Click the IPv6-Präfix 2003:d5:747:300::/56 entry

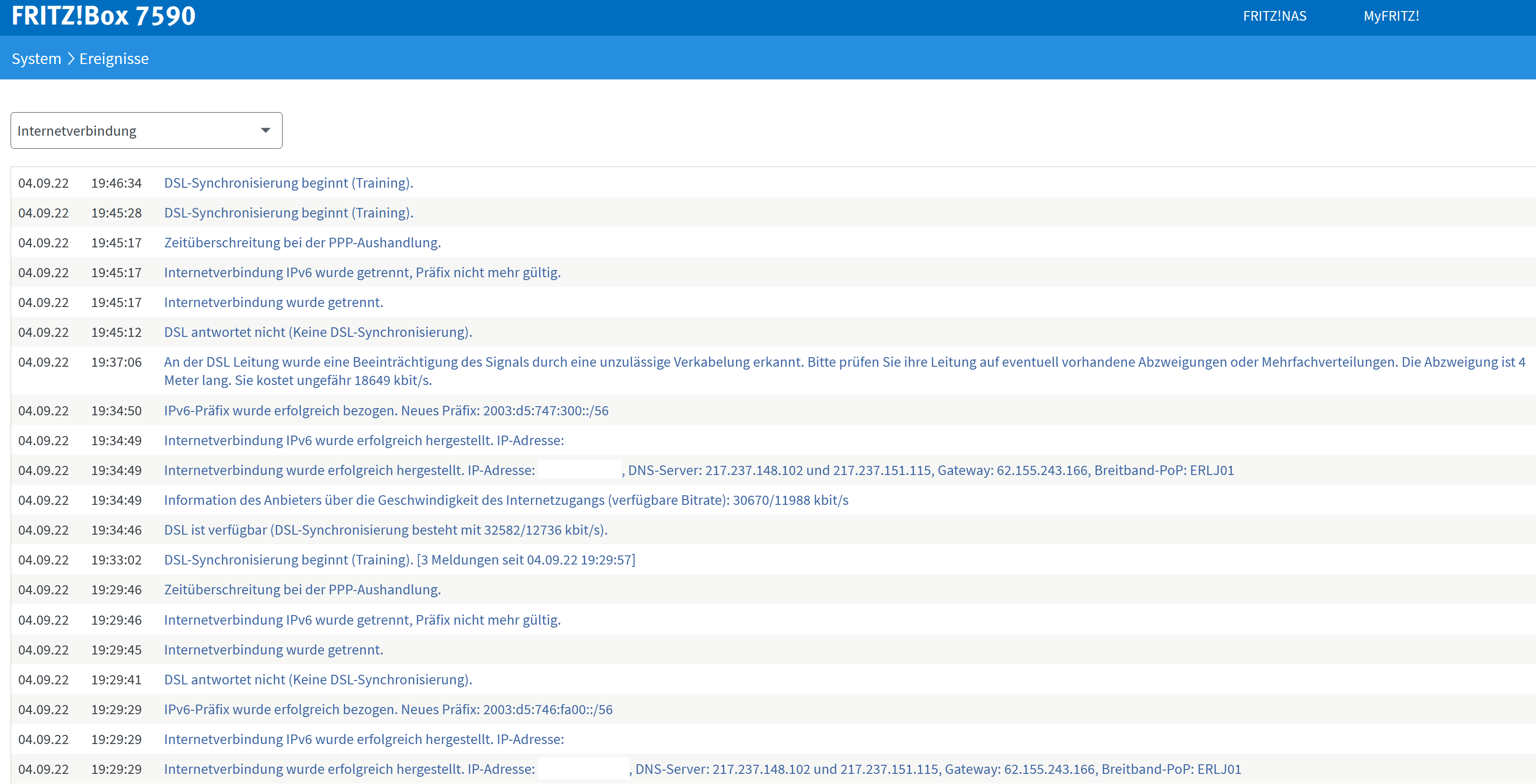tap(386, 411)
